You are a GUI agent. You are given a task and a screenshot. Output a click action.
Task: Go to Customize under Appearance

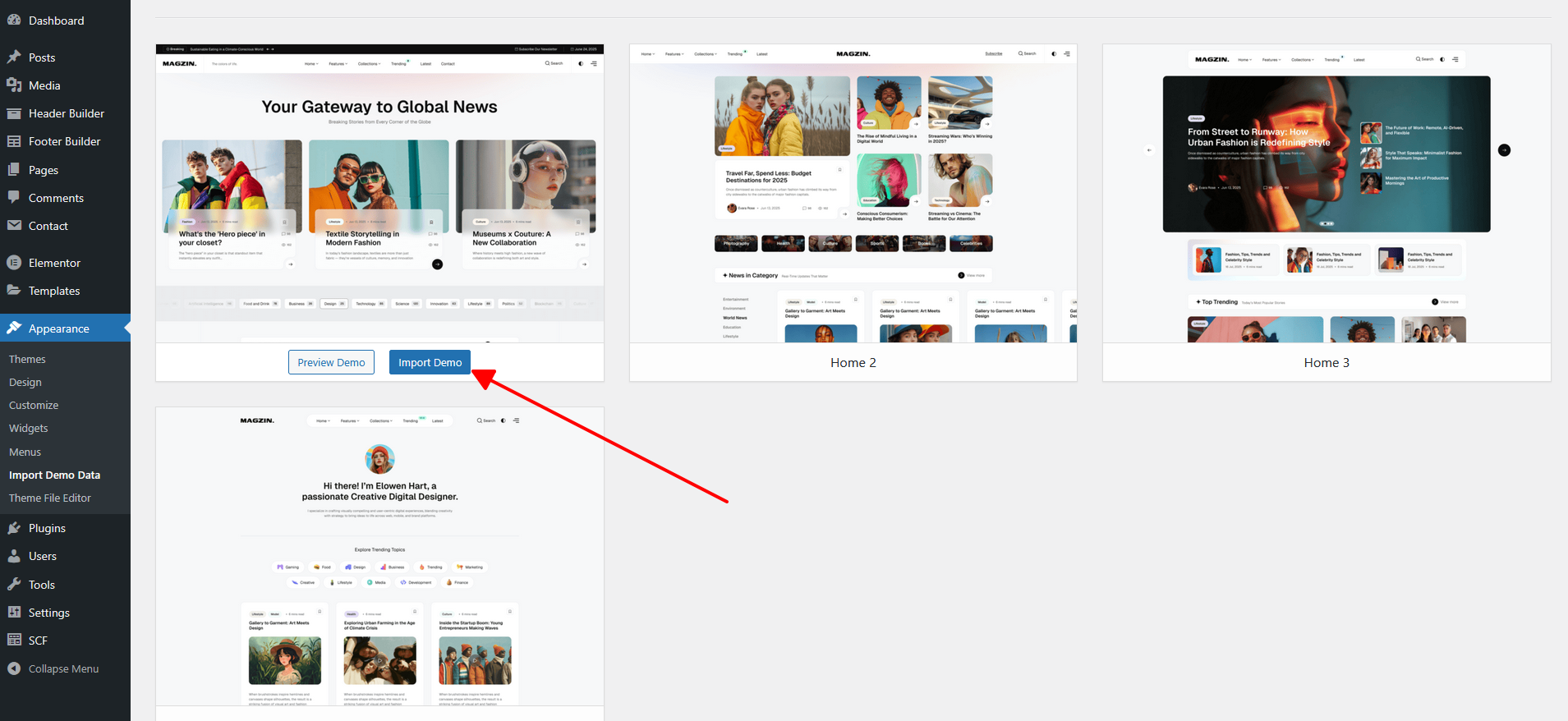pyautogui.click(x=34, y=405)
